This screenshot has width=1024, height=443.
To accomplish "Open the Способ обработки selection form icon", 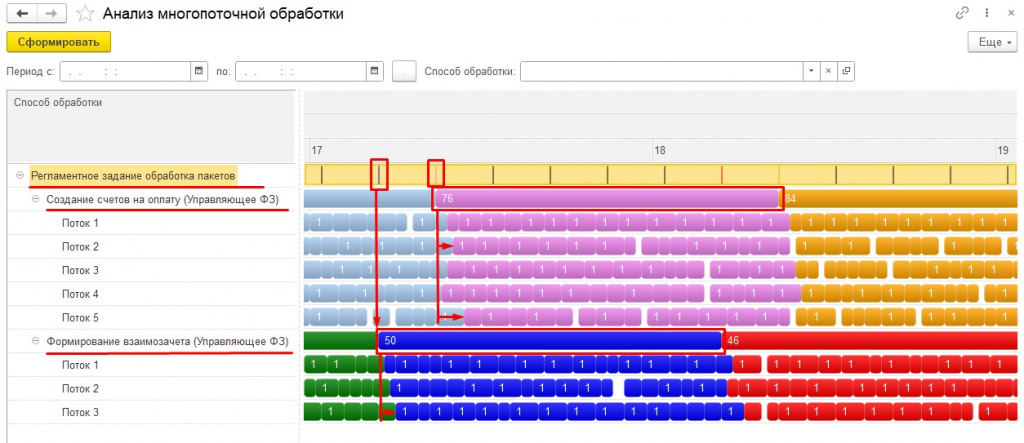I will (845, 71).
